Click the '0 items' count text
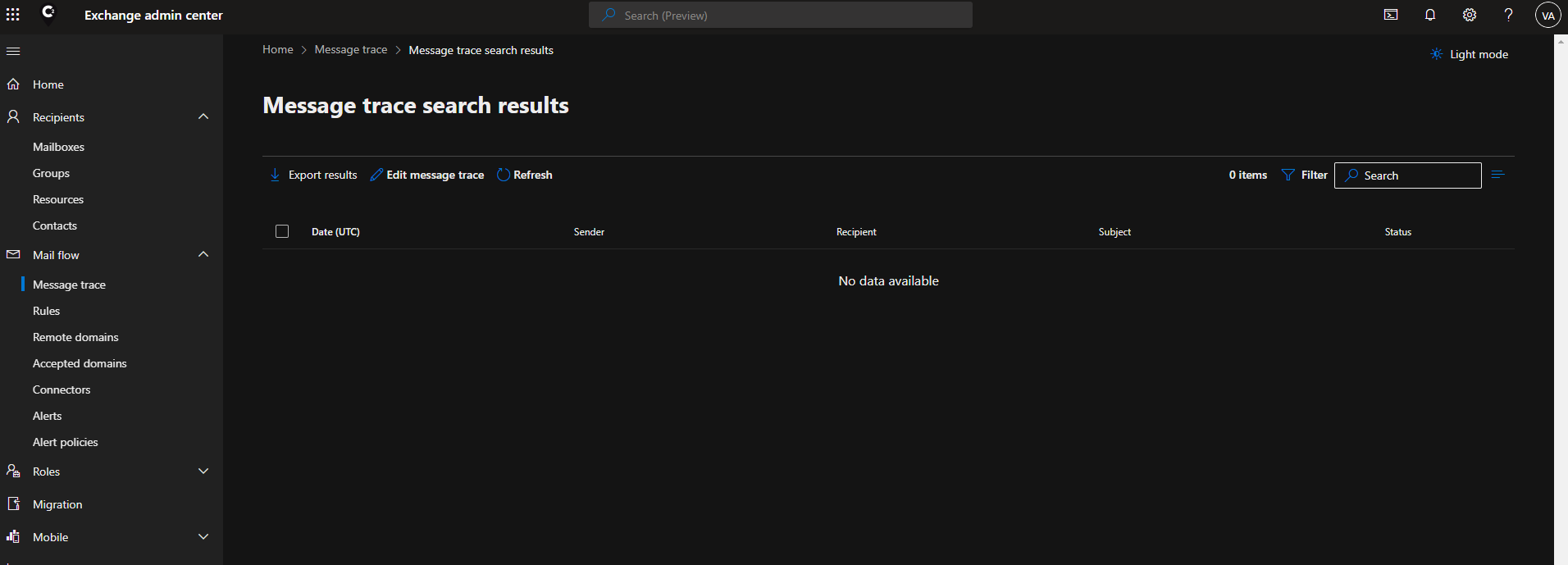Viewport: 1568px width, 565px height. [1248, 175]
